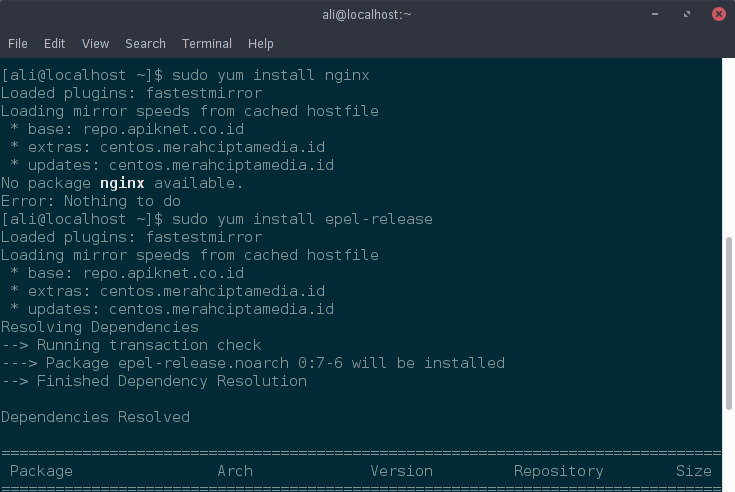Click the 'Version' column header
Image resolution: width=735 pixels, height=492 pixels.
pos(401,471)
